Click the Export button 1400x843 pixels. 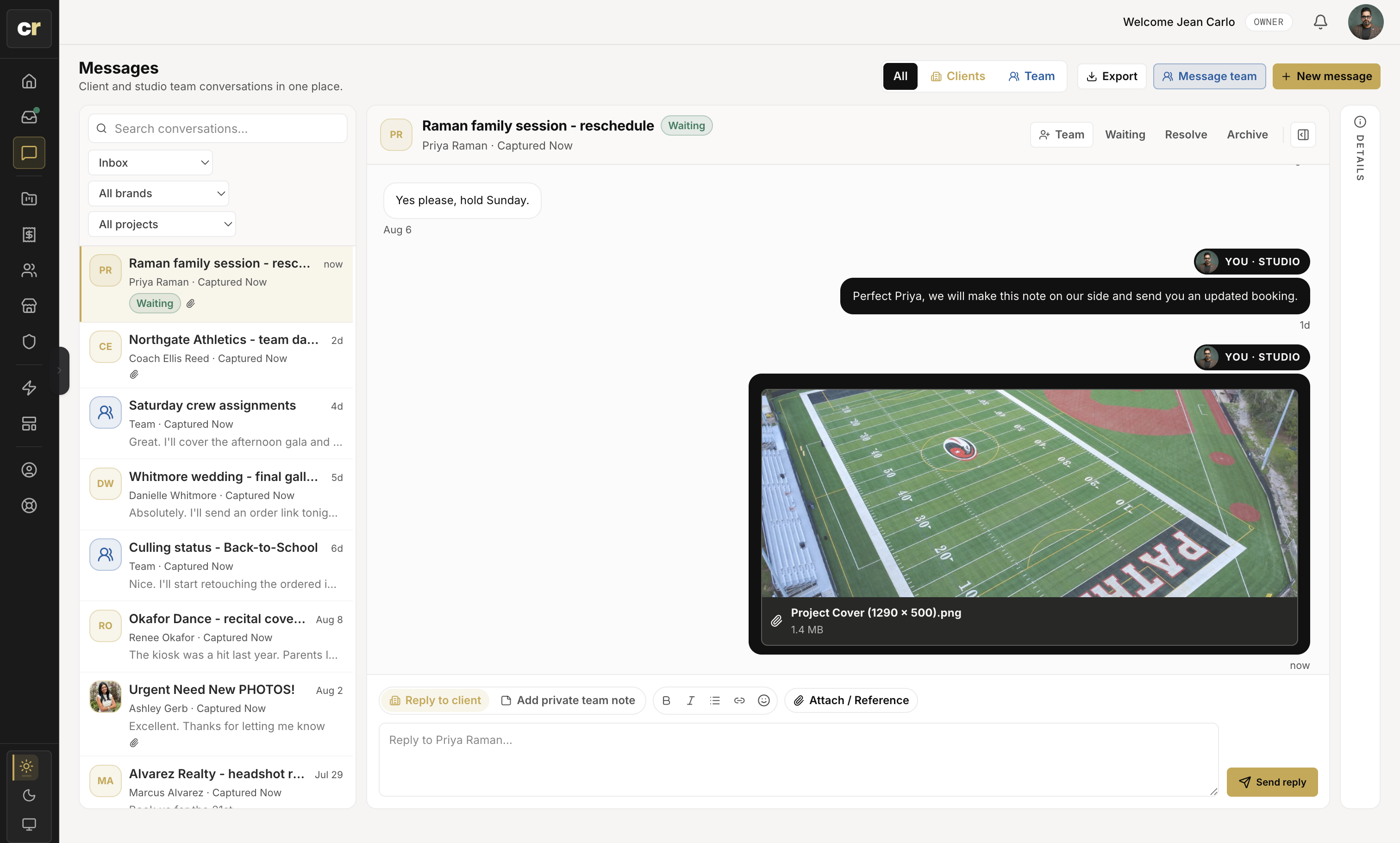click(x=1112, y=76)
